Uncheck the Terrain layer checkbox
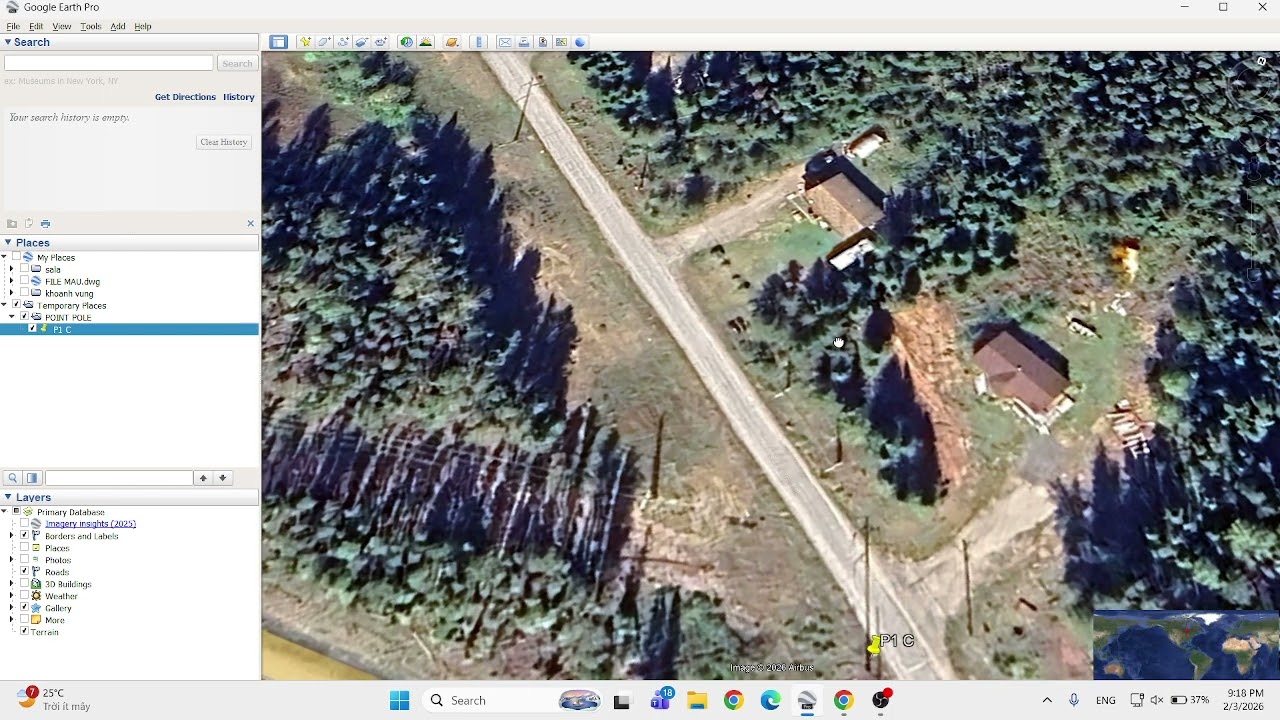Screen dimensions: 1280x720 [x=24, y=632]
